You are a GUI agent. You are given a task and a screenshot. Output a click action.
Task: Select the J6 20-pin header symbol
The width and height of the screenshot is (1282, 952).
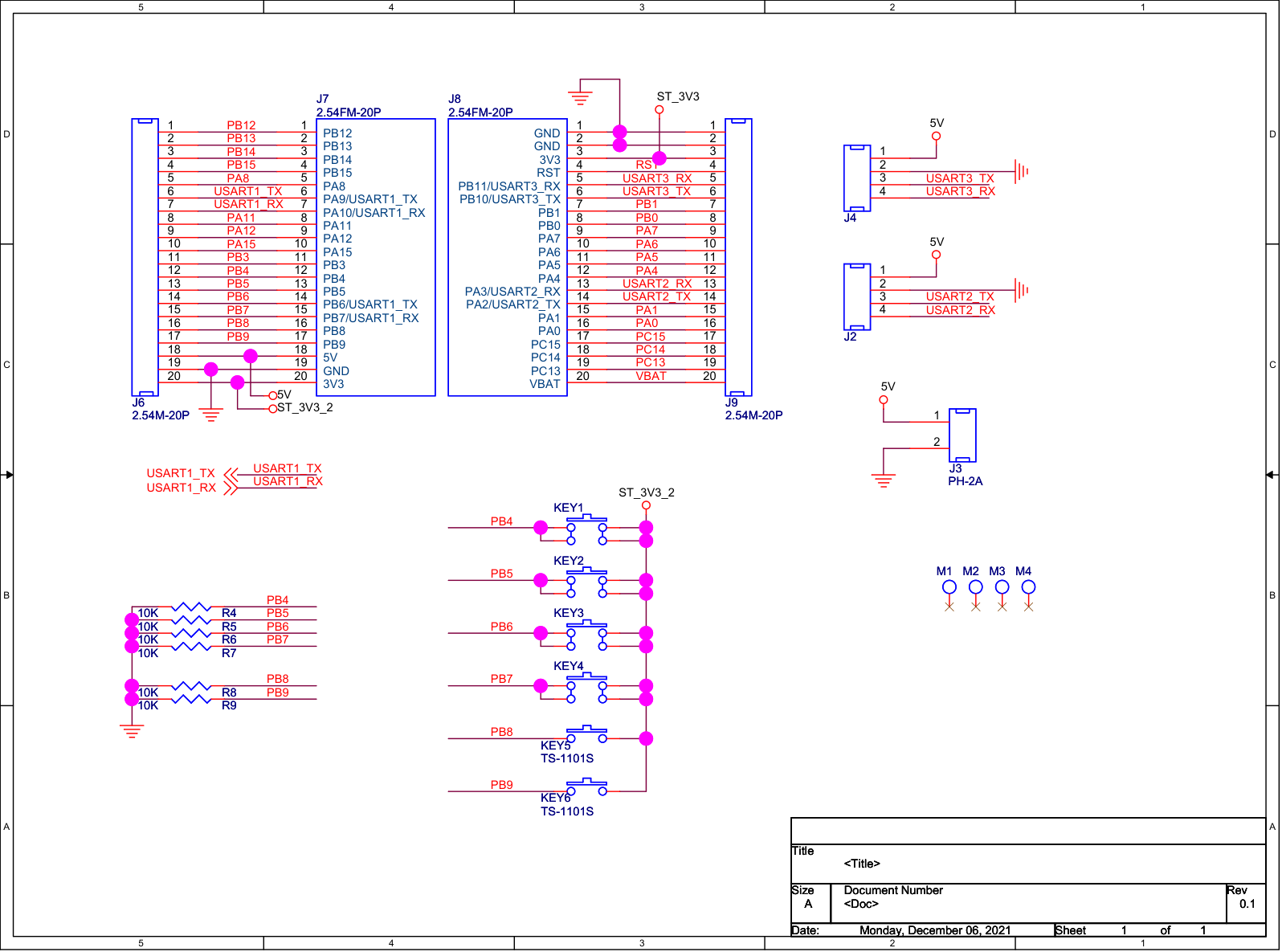click(x=145, y=257)
